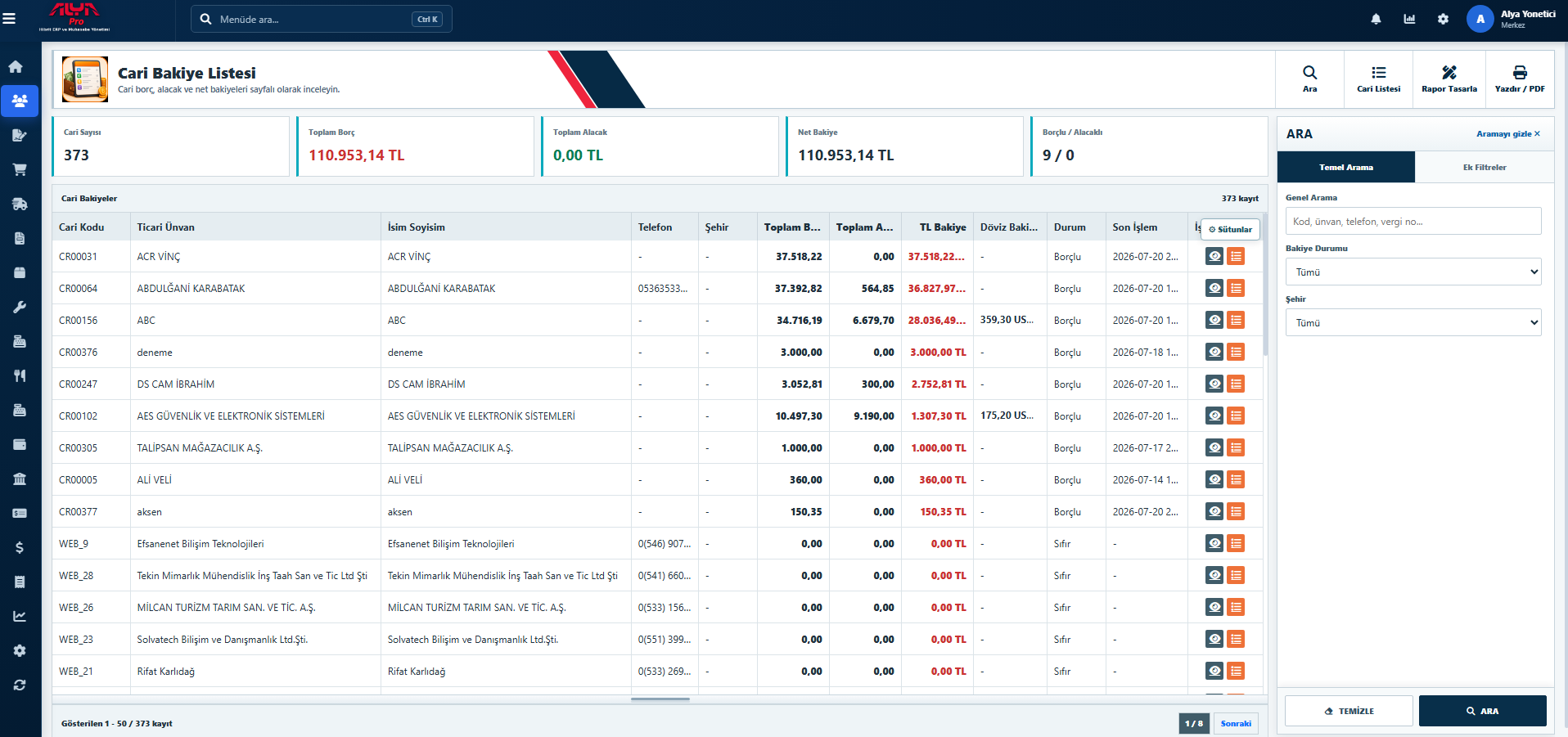Click the TEMİZLE button
This screenshot has height=737, width=1568.
1349,711
